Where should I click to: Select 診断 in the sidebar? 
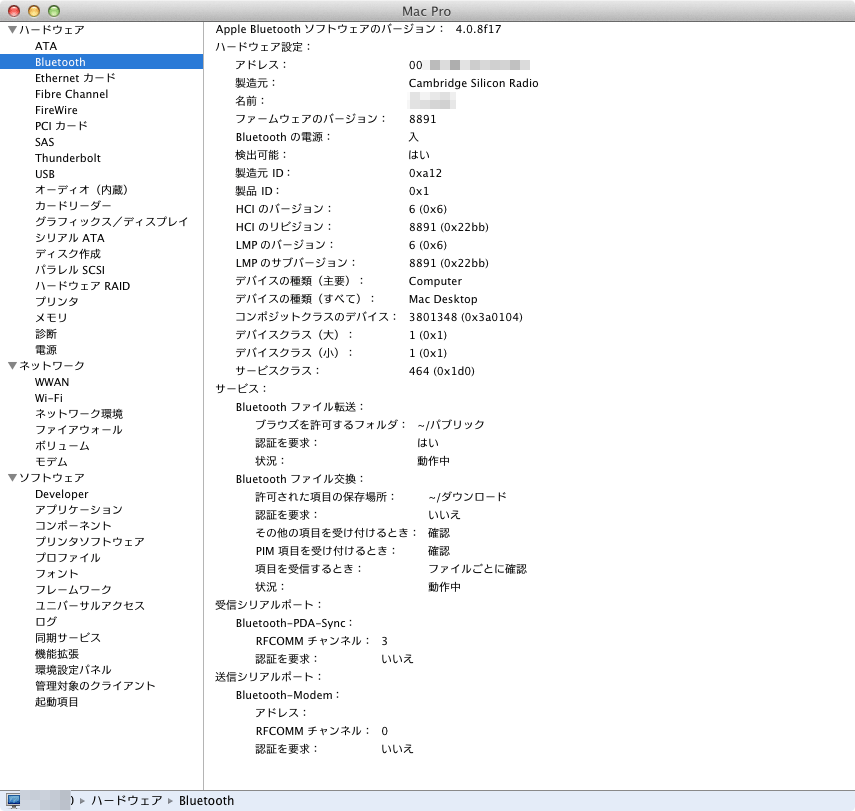point(46,334)
